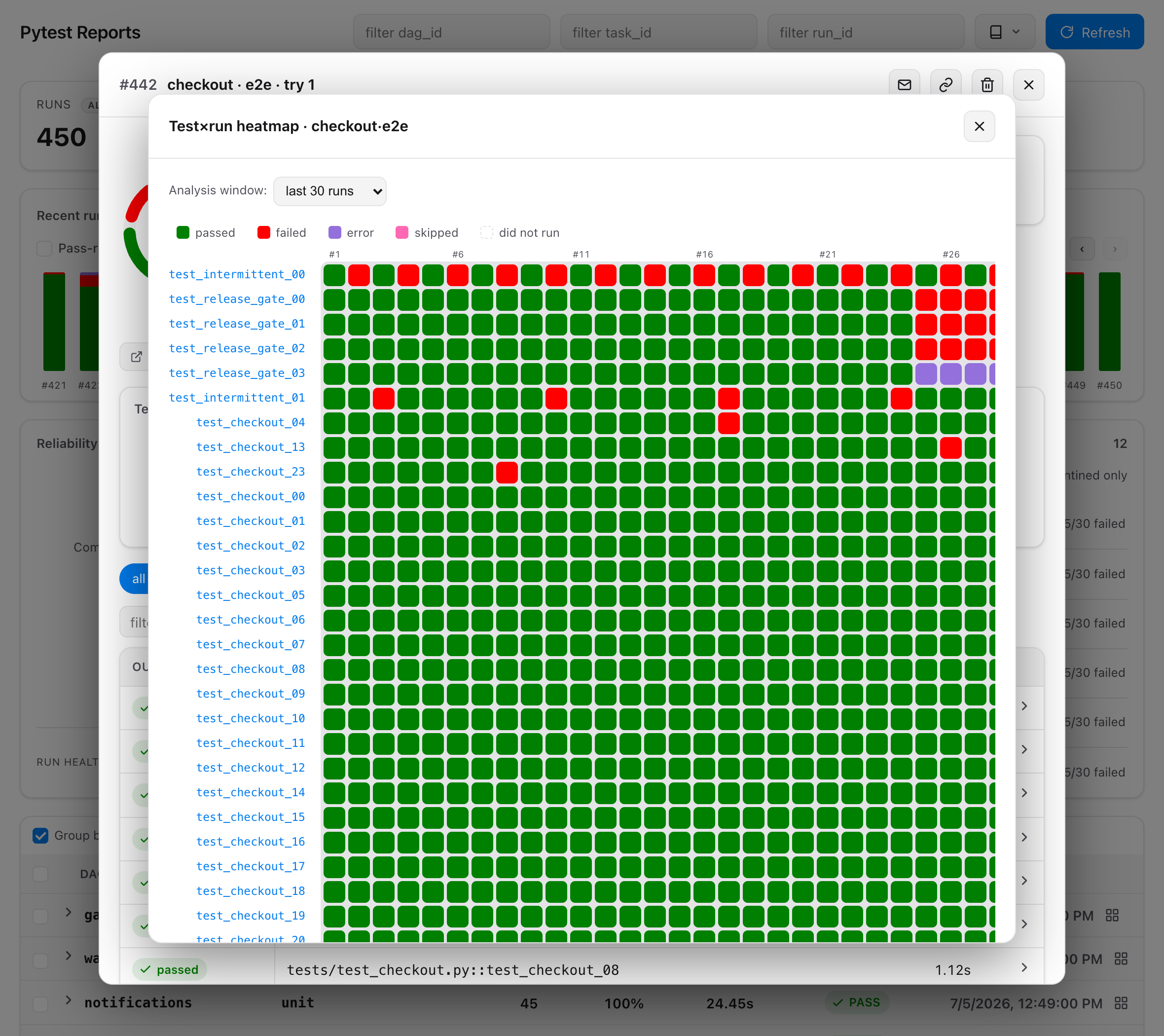
Task: Open test_release_gate_03 link
Action: click(237, 373)
